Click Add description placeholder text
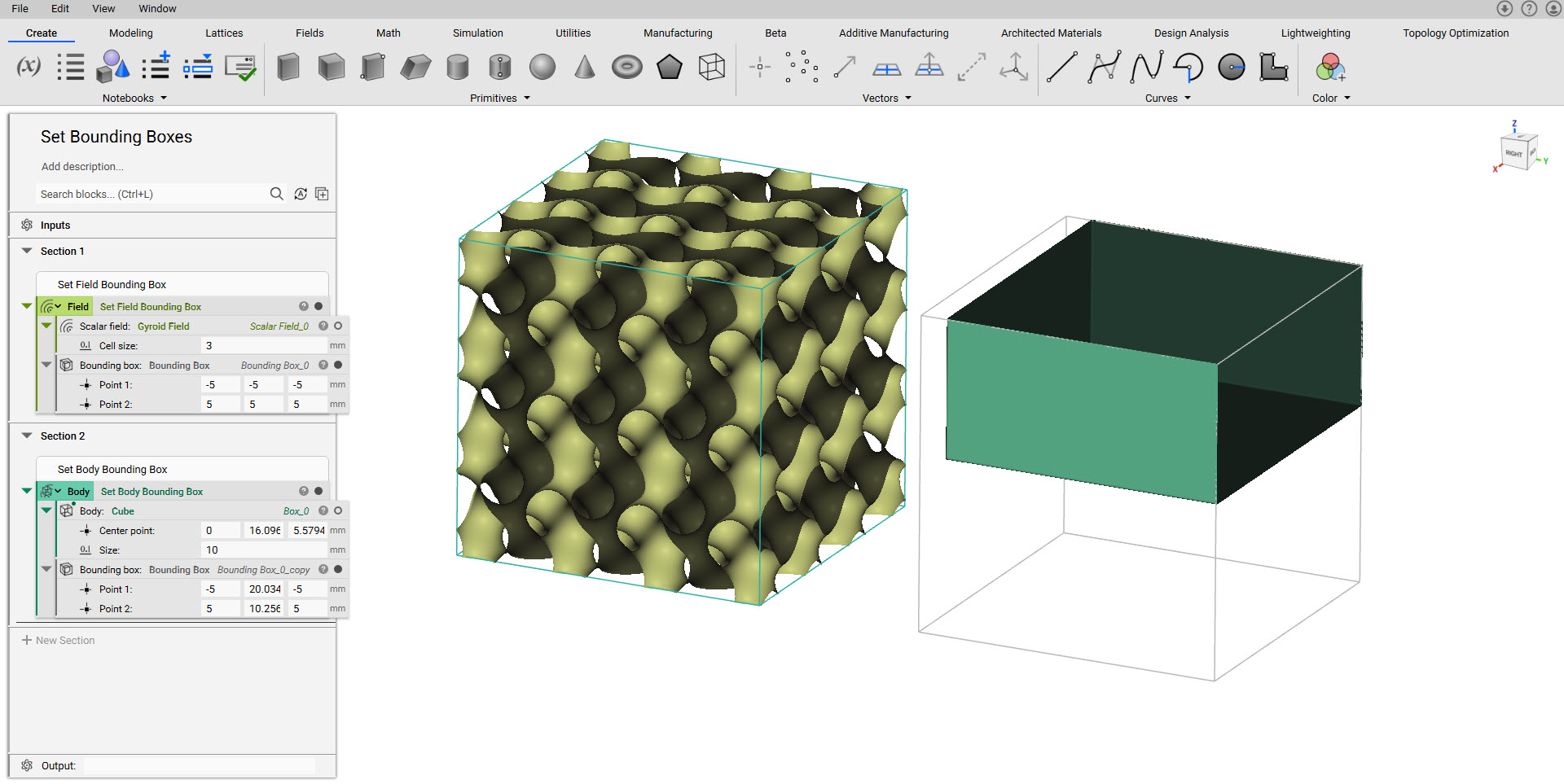This screenshot has height=784, width=1564. pos(82,166)
